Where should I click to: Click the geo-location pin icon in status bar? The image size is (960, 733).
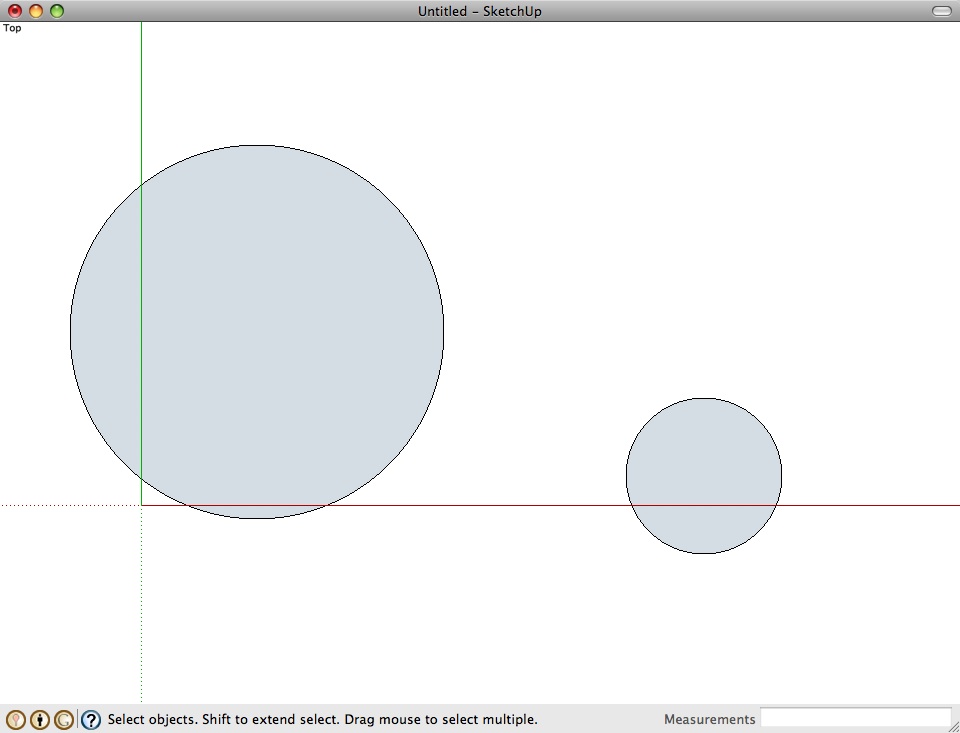15,719
